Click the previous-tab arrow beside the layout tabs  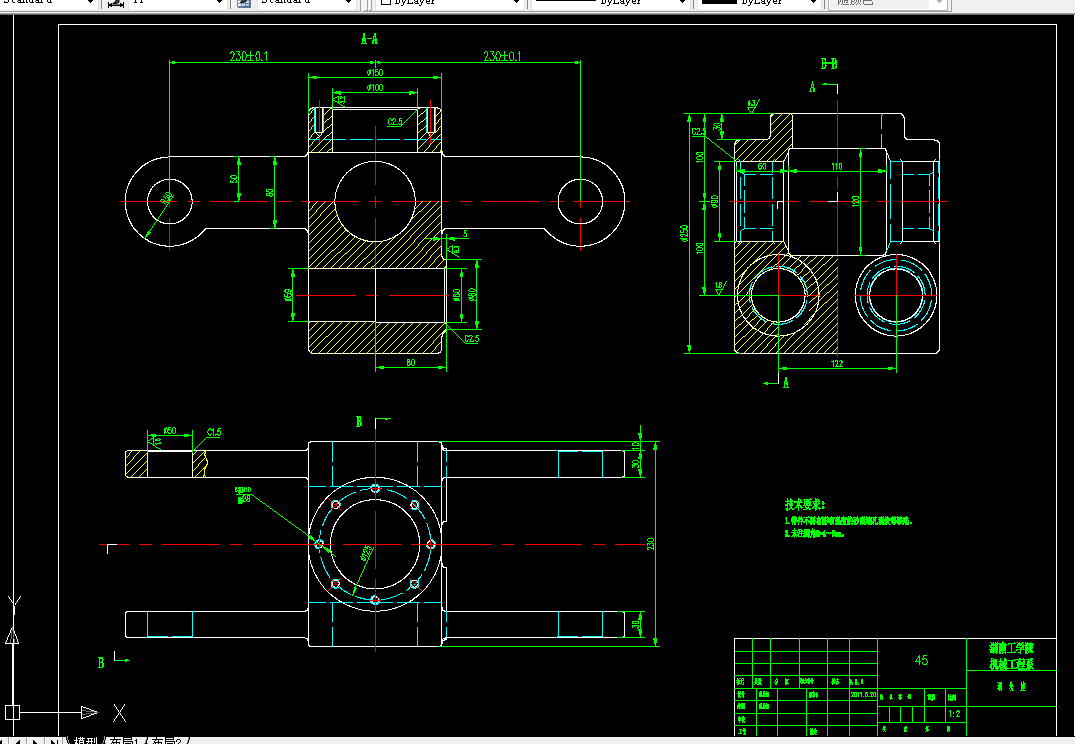pyautogui.click(x=18, y=741)
